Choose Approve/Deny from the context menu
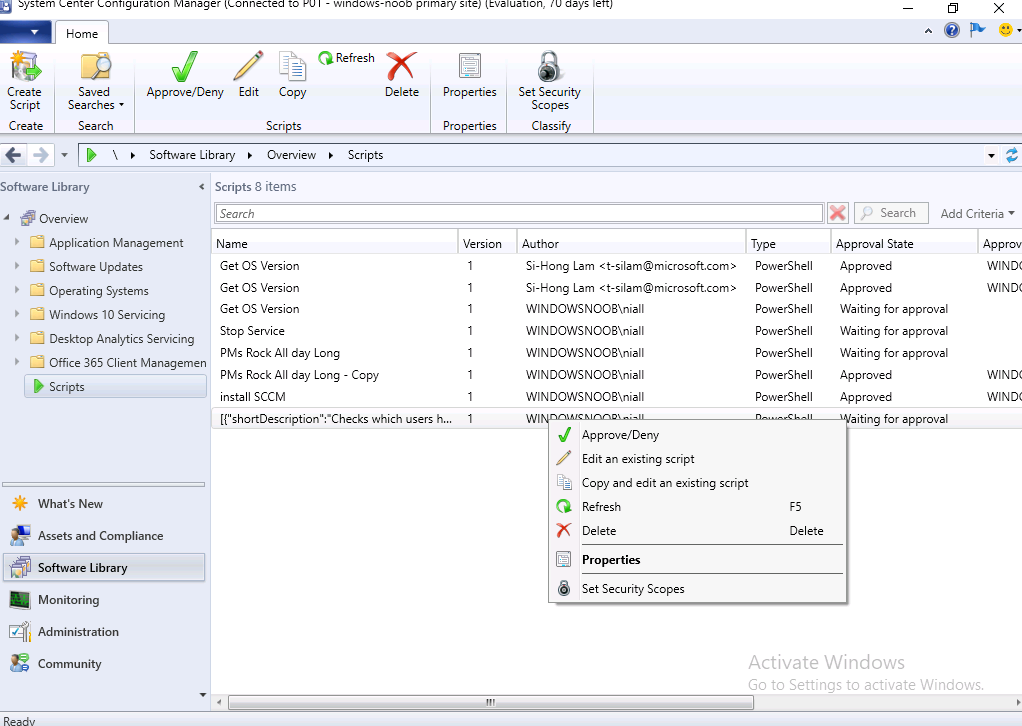This screenshot has width=1022, height=726. point(697,435)
